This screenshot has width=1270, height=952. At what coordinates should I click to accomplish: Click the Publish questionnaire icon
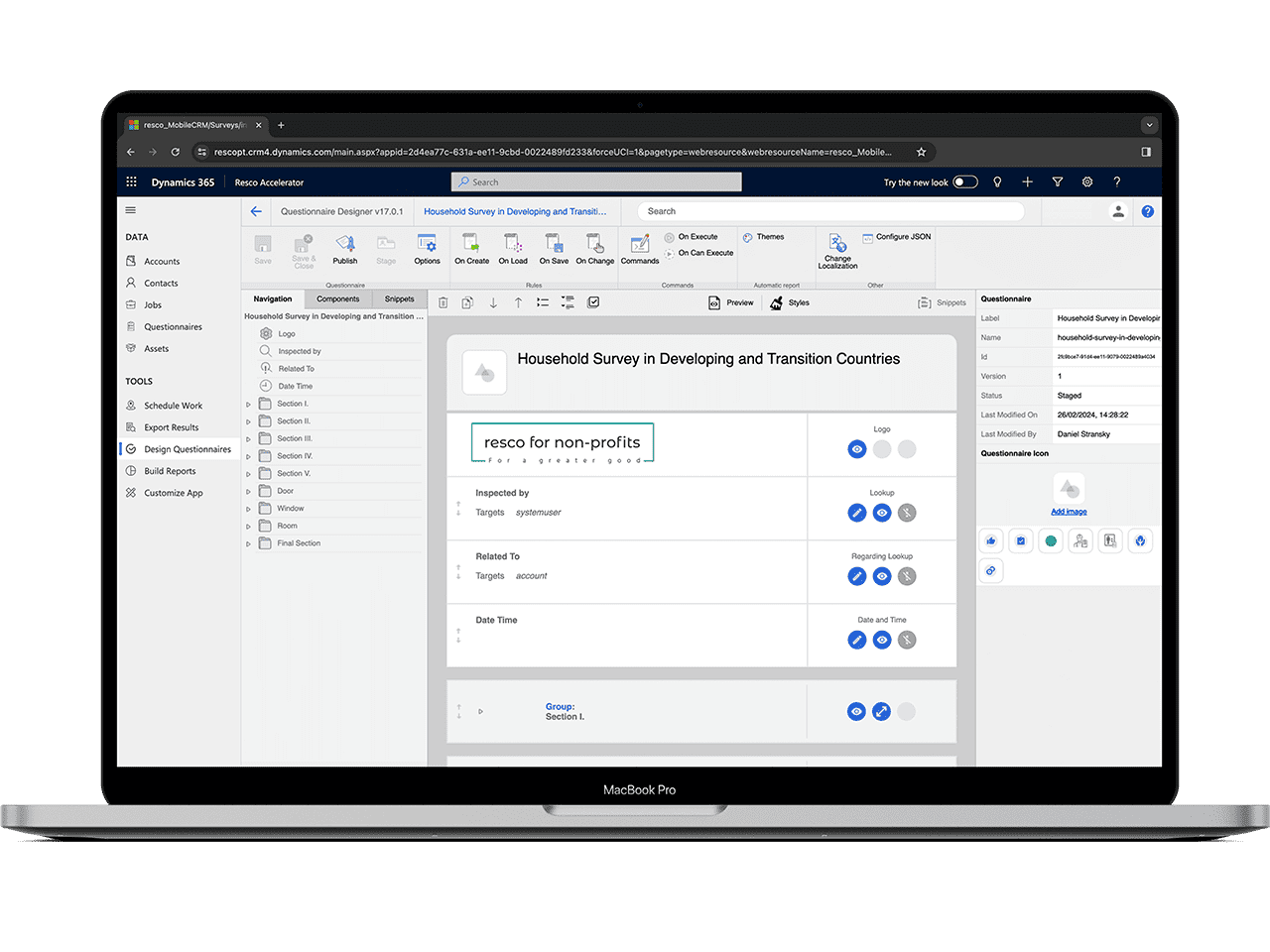[345, 243]
